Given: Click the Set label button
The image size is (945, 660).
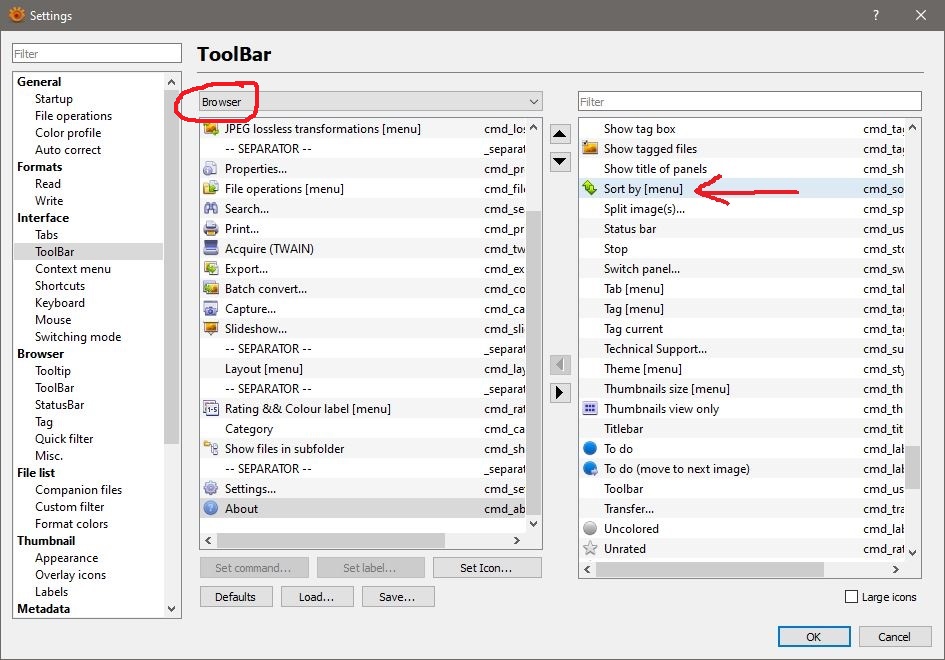Looking at the screenshot, I should coord(370,568).
